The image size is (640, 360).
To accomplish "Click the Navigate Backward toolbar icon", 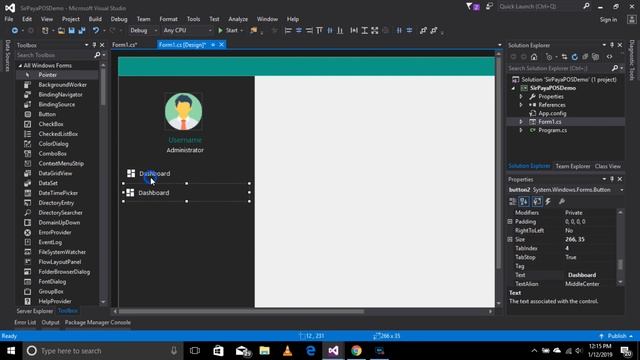I will click(15, 31).
